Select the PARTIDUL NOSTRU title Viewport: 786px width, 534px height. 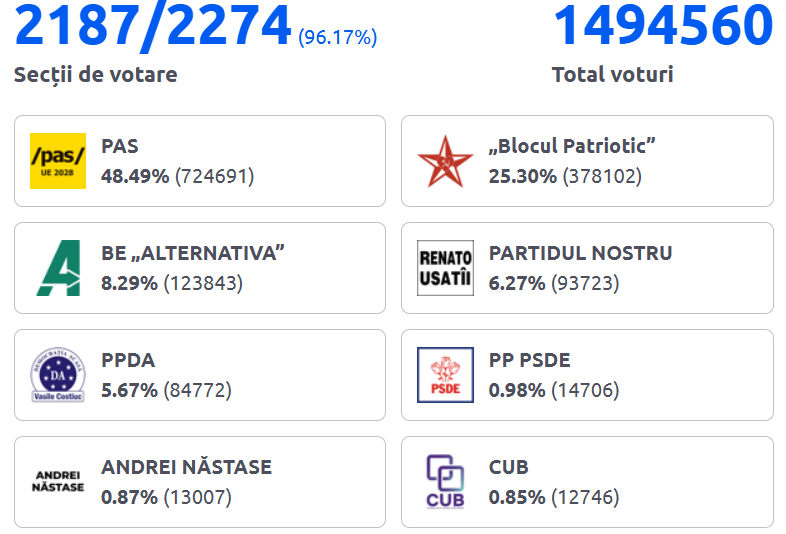coord(580,254)
